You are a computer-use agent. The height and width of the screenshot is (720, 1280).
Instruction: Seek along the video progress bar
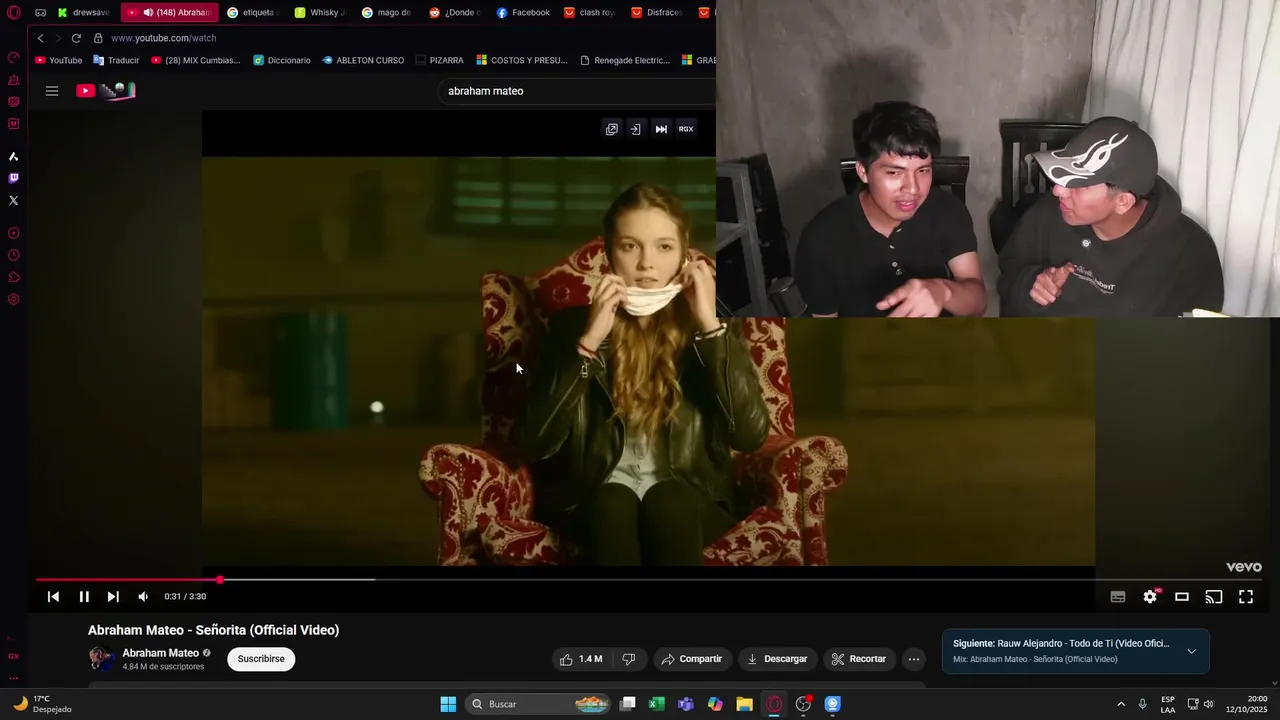pos(648,579)
